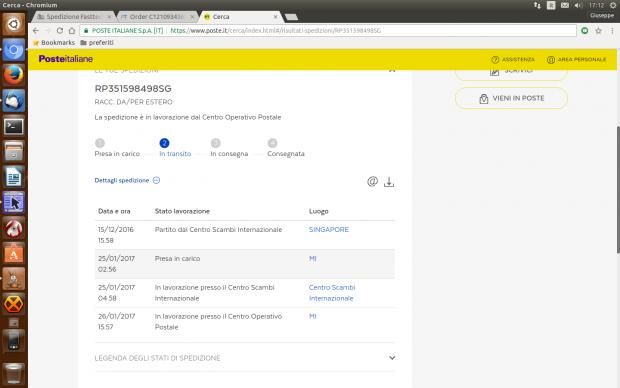Open Ubuntu Dash search launcher
The width and height of the screenshot is (620, 388).
pos(13,25)
